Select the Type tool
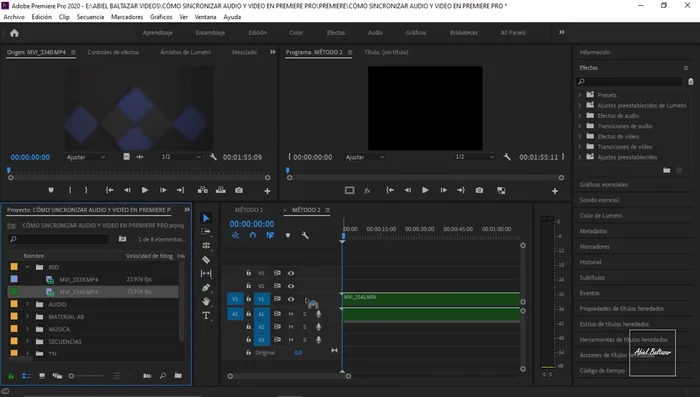This screenshot has width=700, height=397. [x=206, y=315]
